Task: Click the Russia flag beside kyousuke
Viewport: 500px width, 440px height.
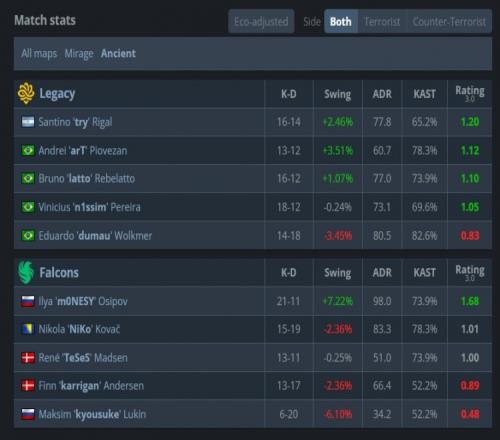Action: click(x=28, y=414)
